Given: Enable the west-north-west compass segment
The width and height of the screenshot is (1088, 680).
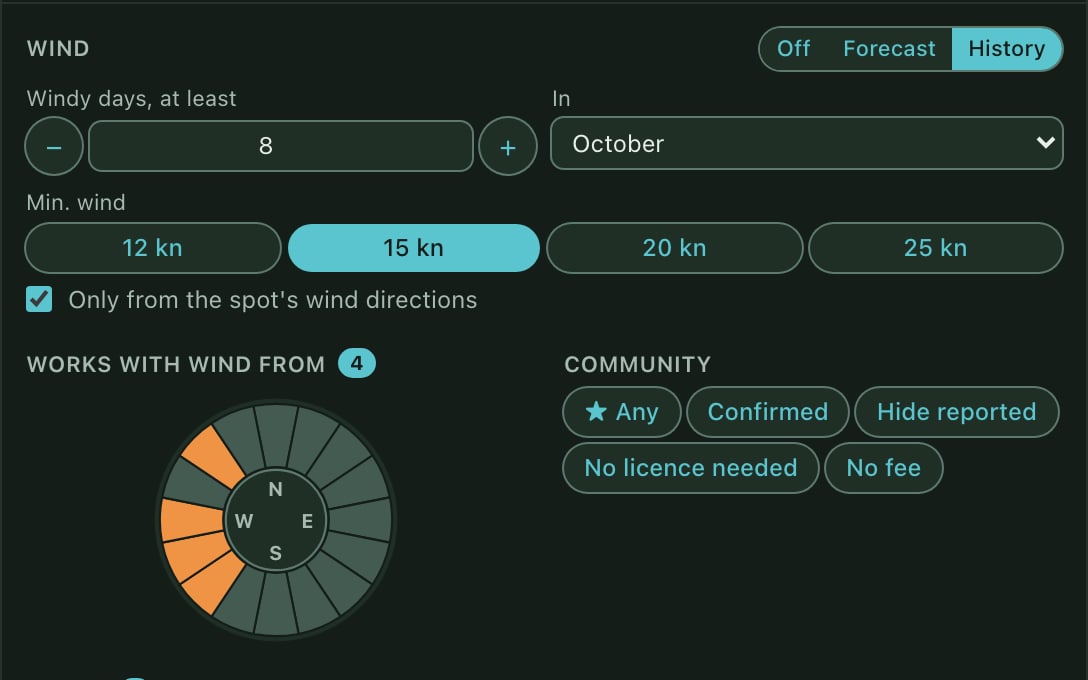Looking at the screenshot, I should (197, 487).
